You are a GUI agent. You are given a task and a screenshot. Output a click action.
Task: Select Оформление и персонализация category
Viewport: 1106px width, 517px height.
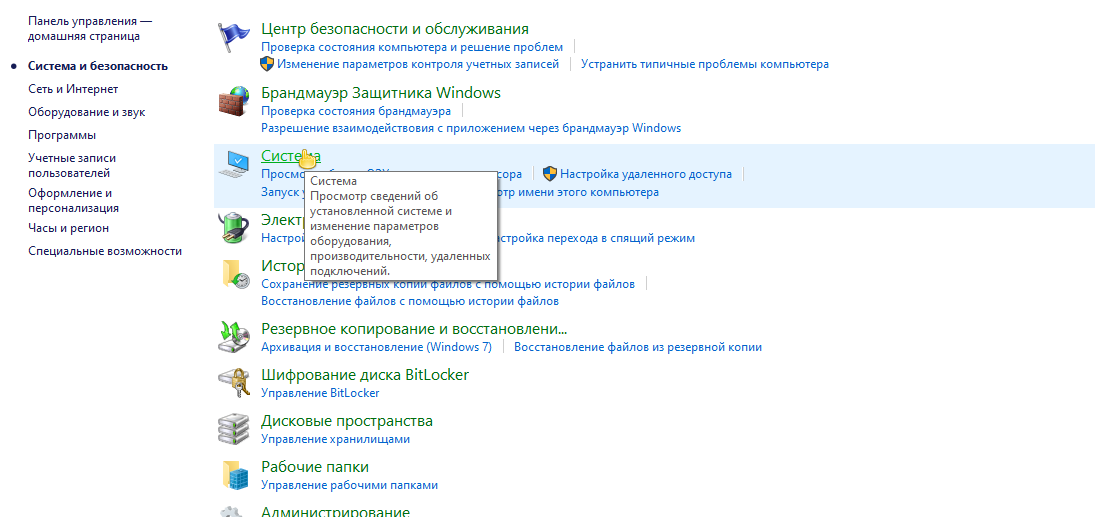[73, 201]
